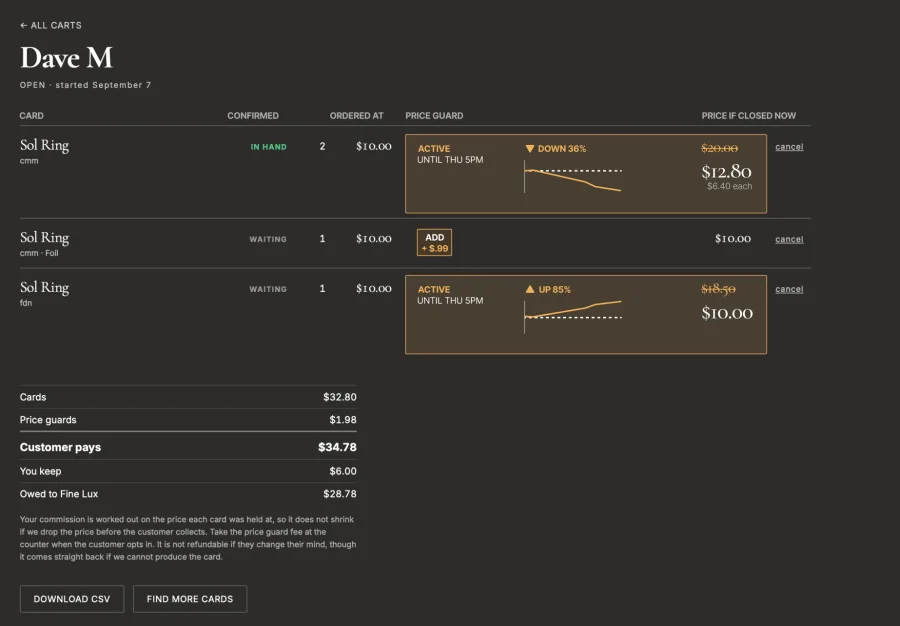Click the IN HAND status label
This screenshot has width=900, height=626.
tap(269, 147)
